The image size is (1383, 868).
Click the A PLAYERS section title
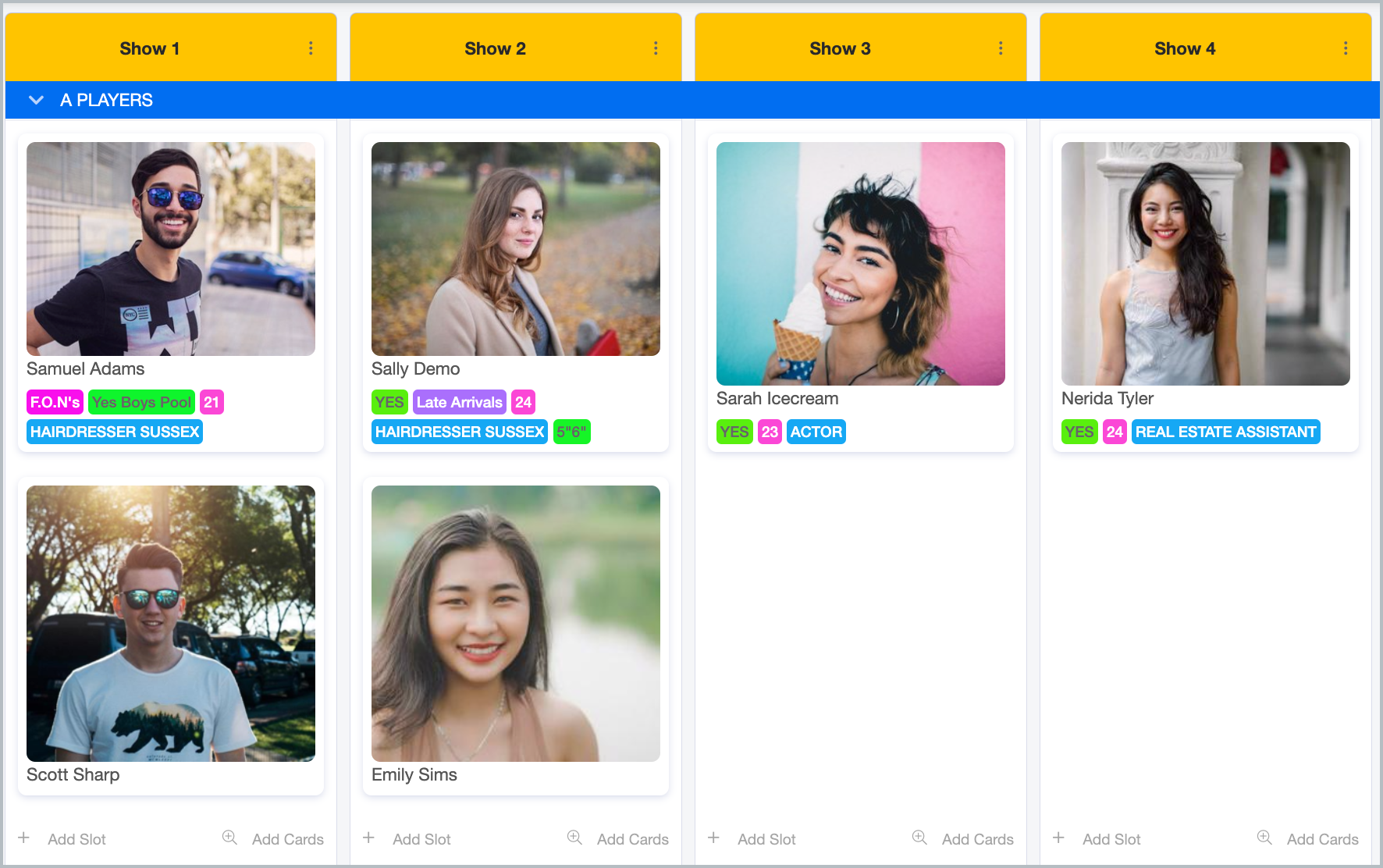click(106, 100)
